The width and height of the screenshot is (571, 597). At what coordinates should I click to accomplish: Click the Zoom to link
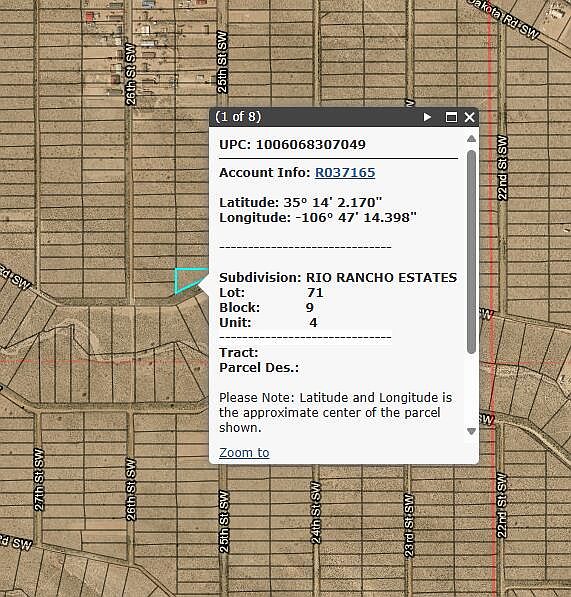pyautogui.click(x=244, y=452)
